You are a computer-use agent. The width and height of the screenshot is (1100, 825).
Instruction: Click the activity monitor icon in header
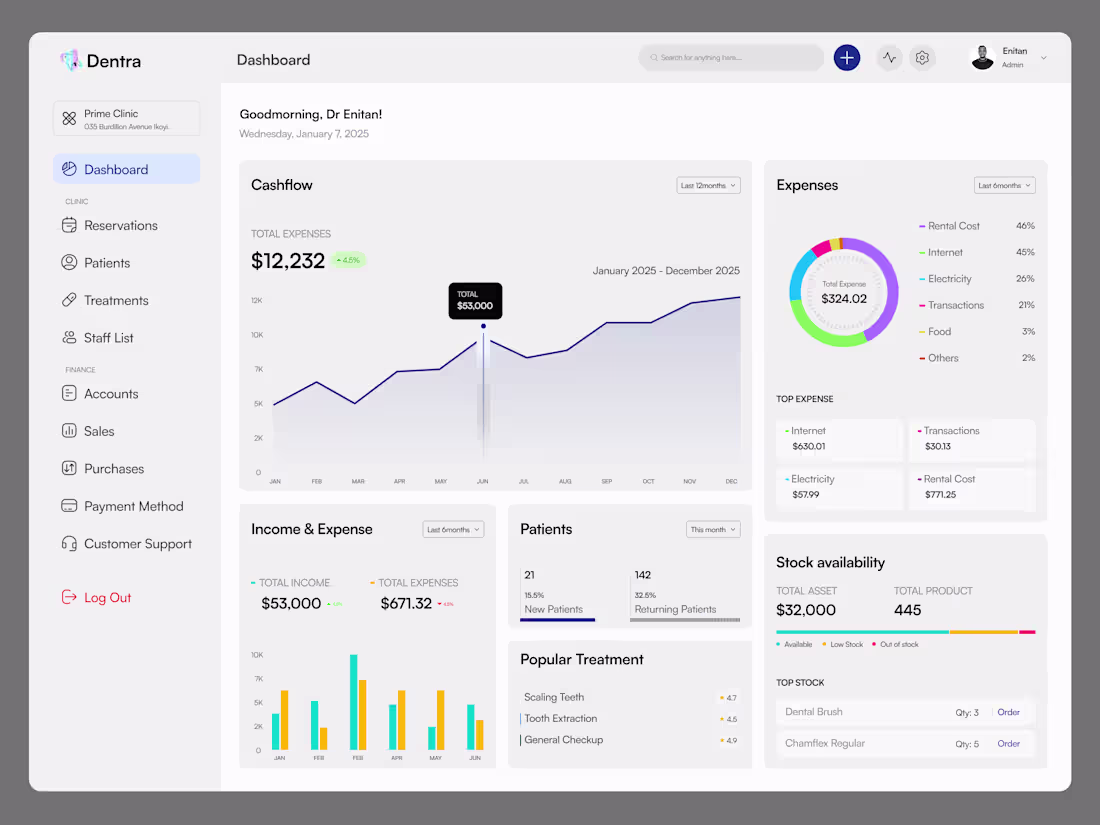pos(889,57)
